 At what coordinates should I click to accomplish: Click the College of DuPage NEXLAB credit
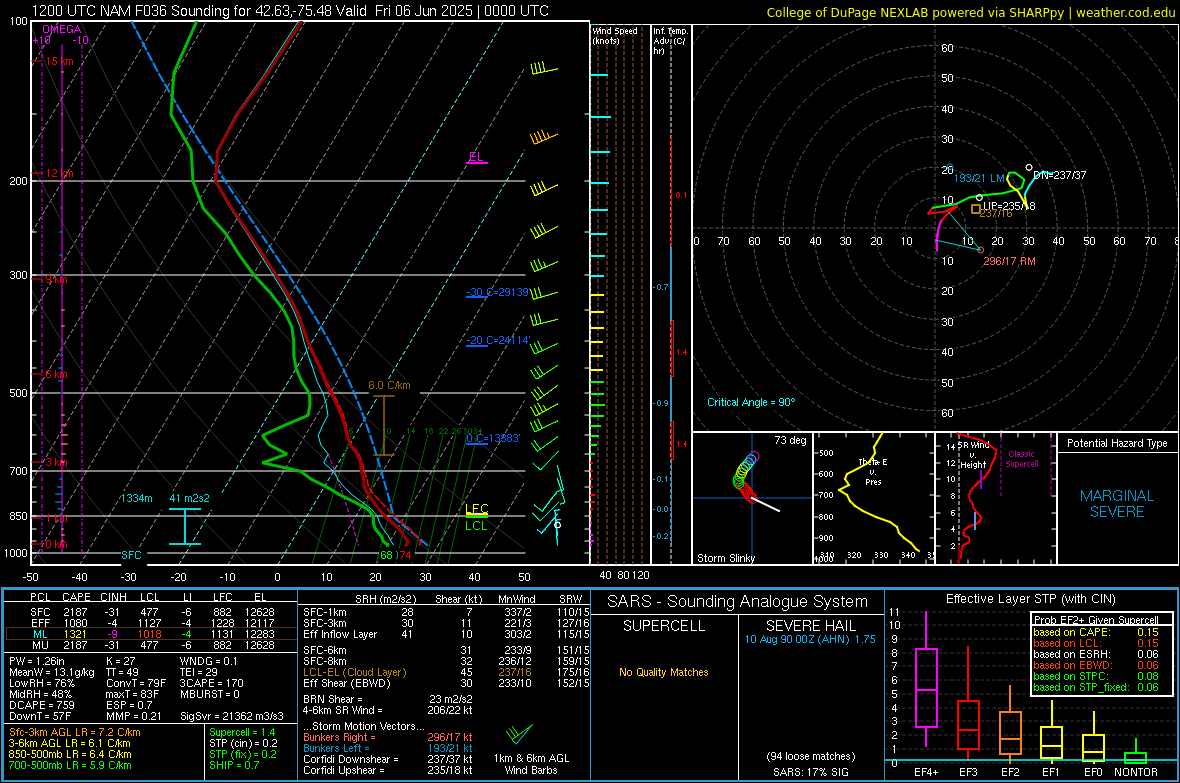(x=970, y=12)
